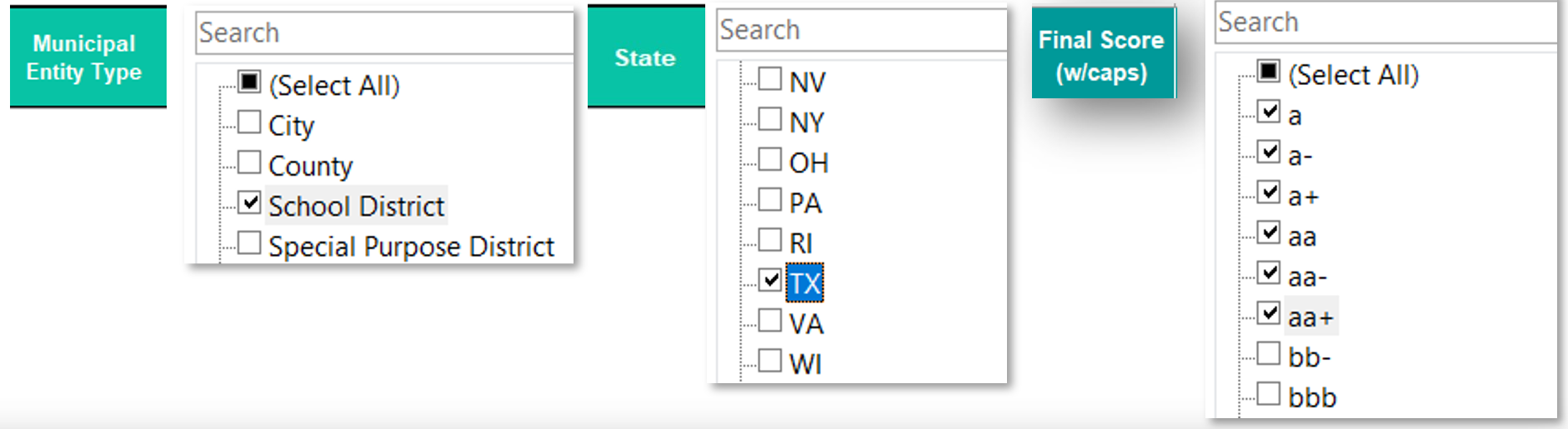Image resolution: width=1568 pixels, height=429 pixels.
Task: Toggle Select All in Final Score list
Action: pyautogui.click(x=1269, y=72)
